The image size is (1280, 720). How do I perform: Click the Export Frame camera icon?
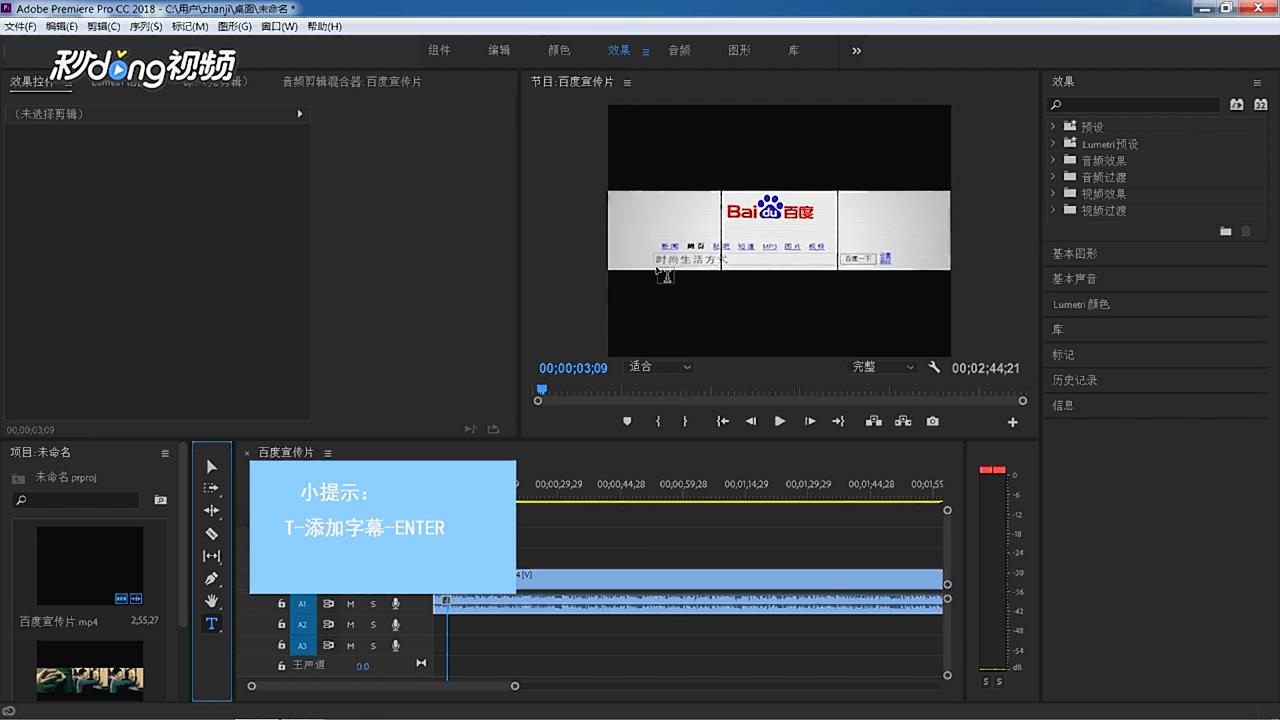(x=932, y=421)
